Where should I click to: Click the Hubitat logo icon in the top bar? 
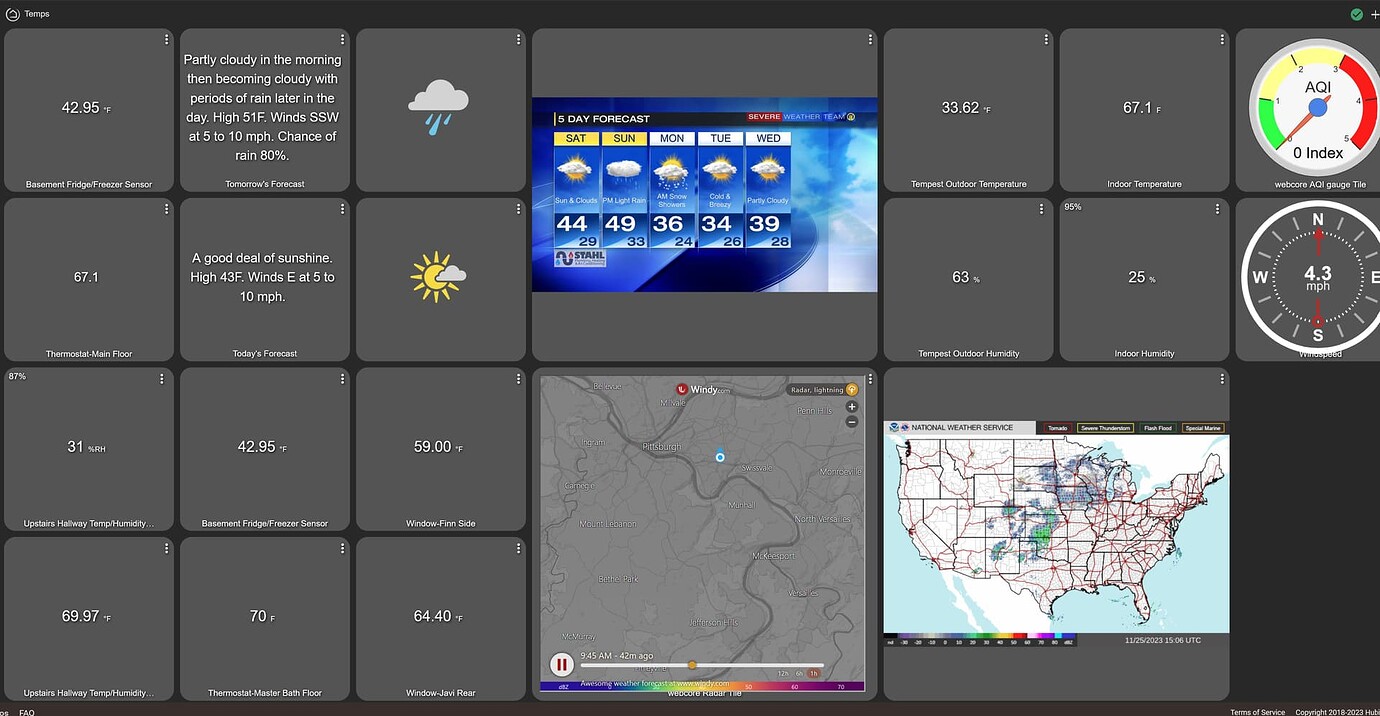(x=12, y=13)
